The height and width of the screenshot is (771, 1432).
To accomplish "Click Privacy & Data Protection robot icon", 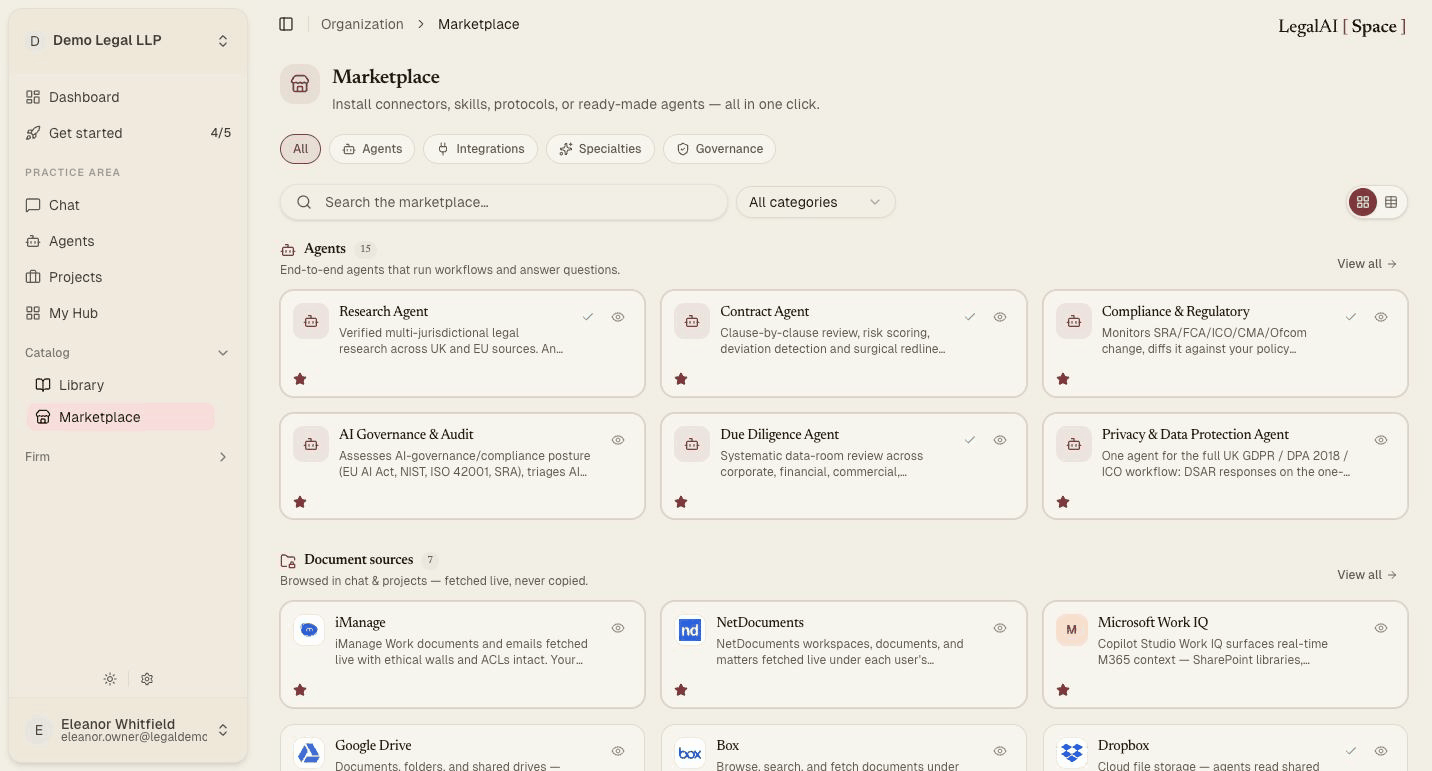I will coord(1074,445).
